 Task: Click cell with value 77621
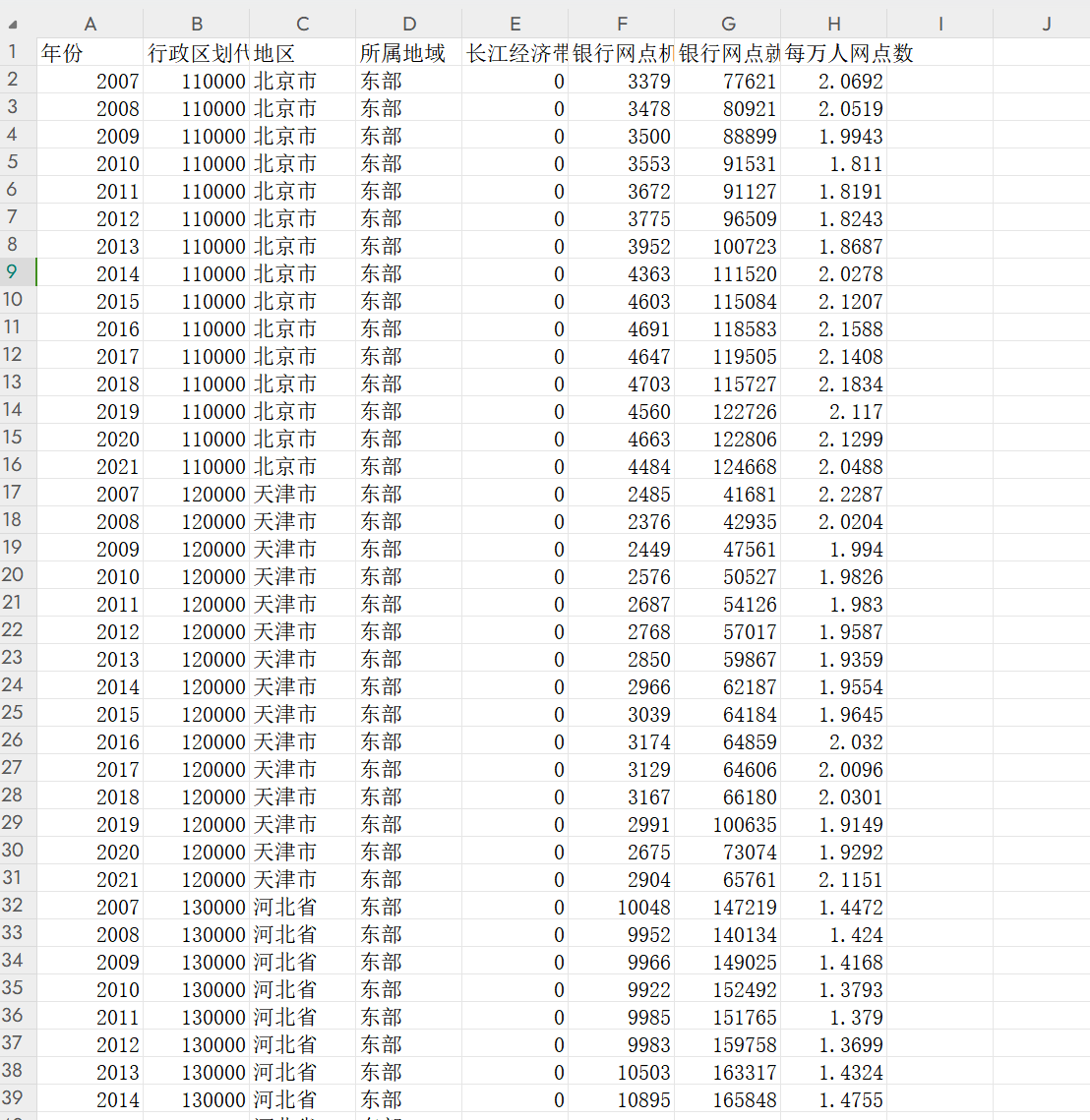coord(728,81)
